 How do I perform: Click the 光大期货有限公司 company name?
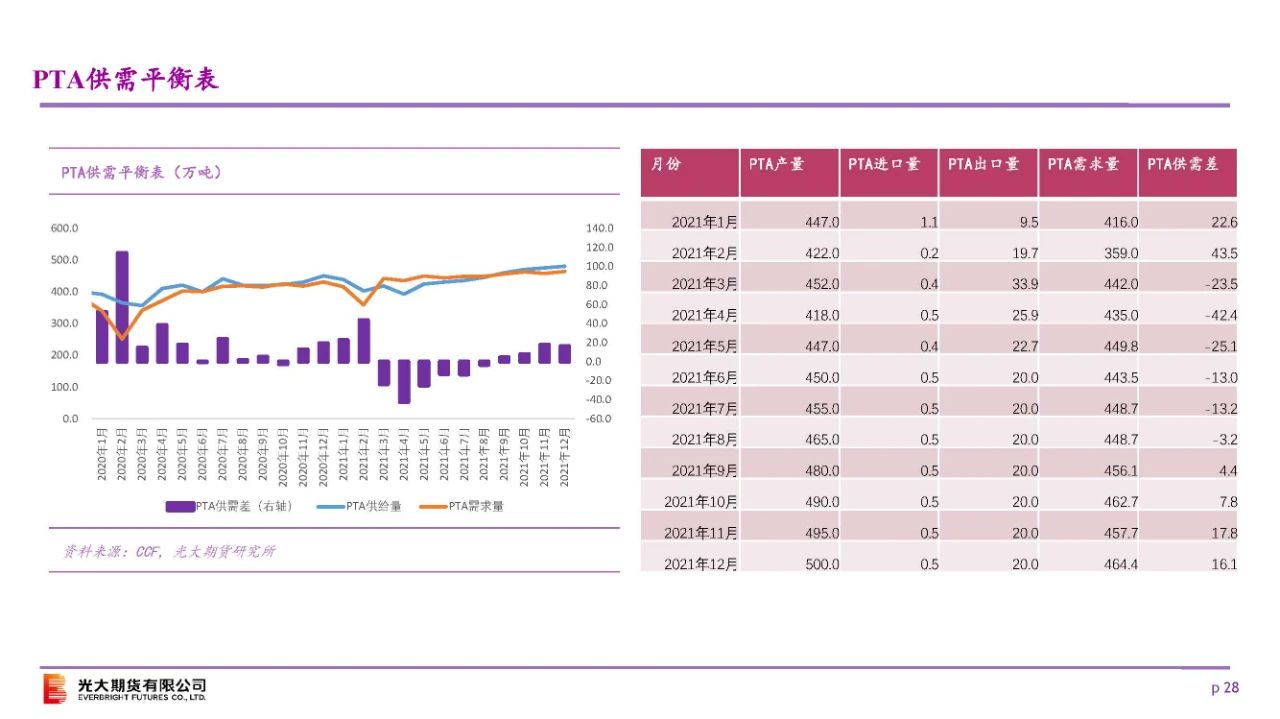point(142,685)
